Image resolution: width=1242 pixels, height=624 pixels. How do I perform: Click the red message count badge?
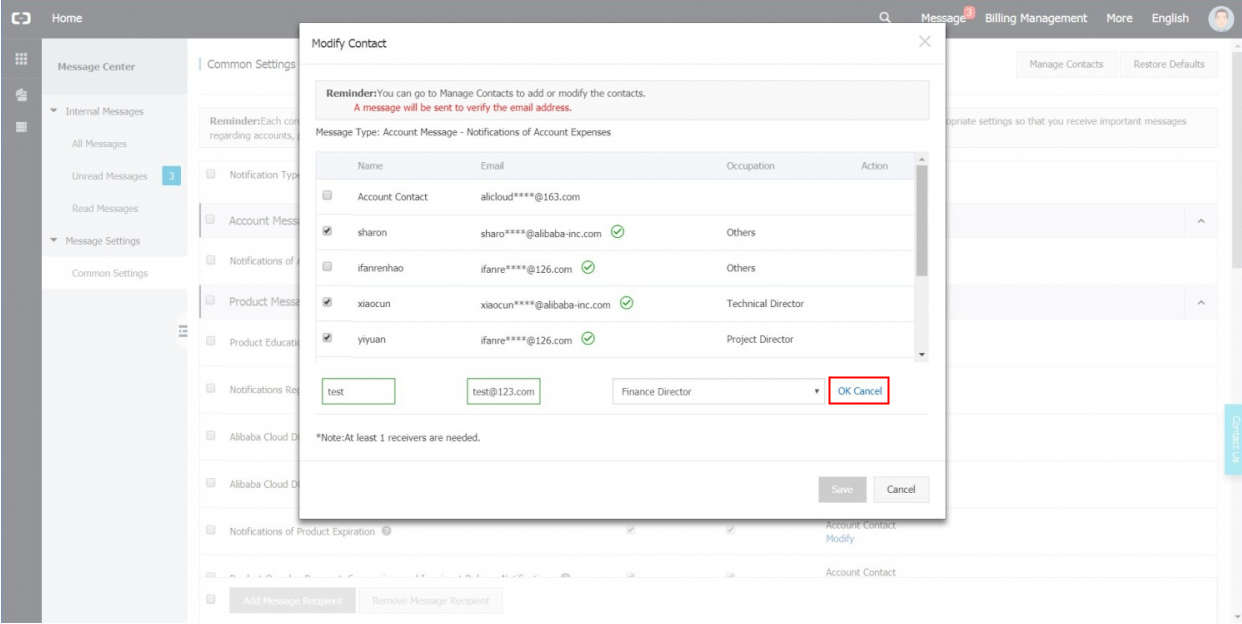coord(968,12)
